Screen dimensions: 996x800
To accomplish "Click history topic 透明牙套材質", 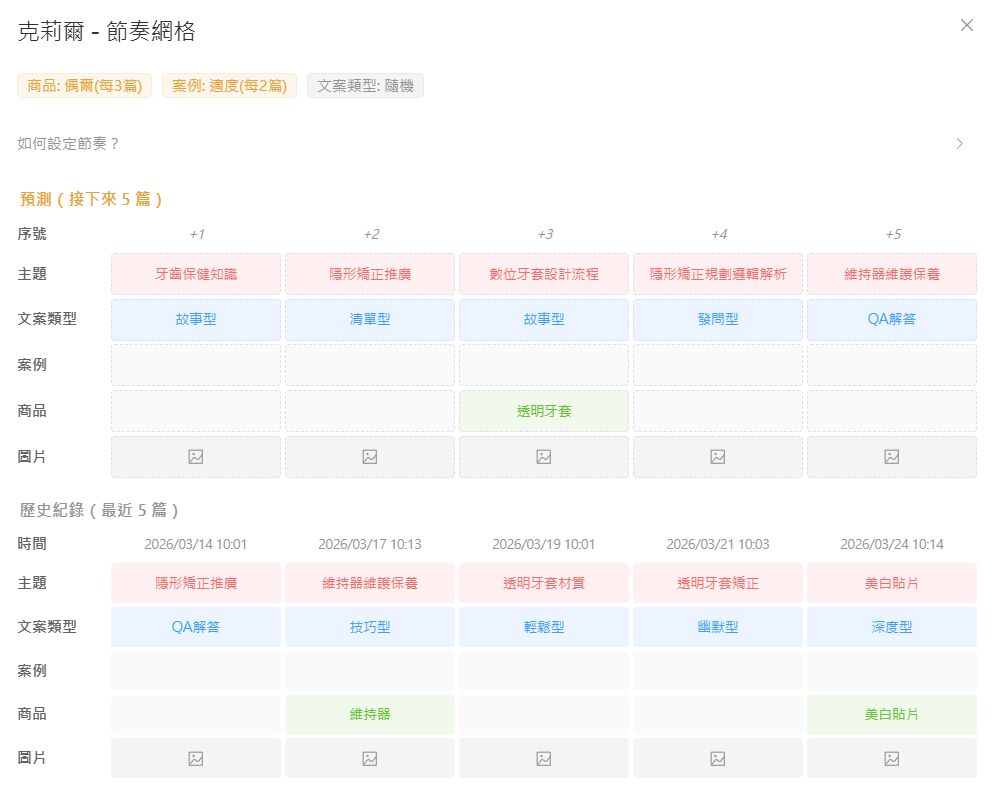I will click(544, 583).
